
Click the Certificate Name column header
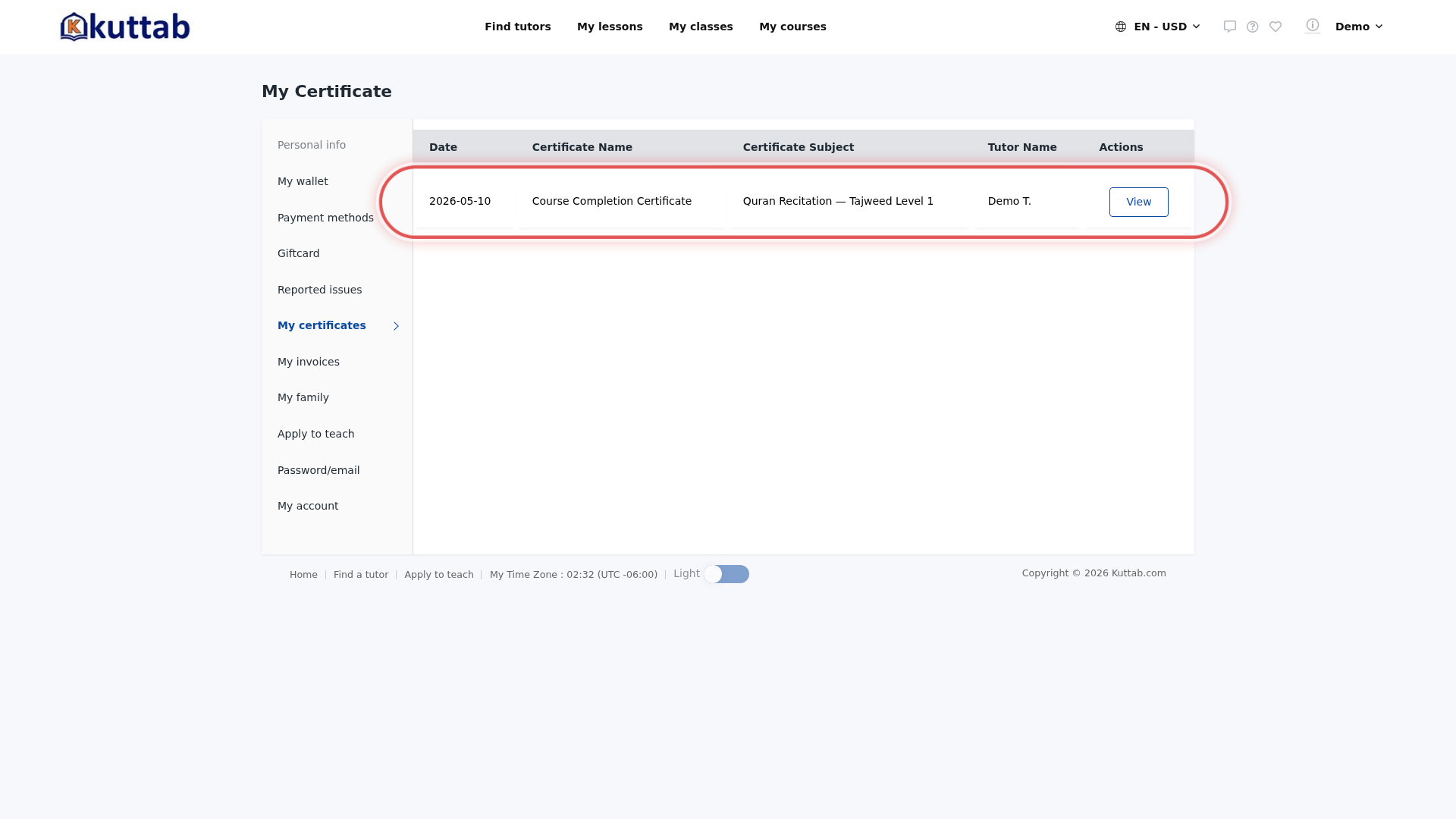pyautogui.click(x=582, y=147)
